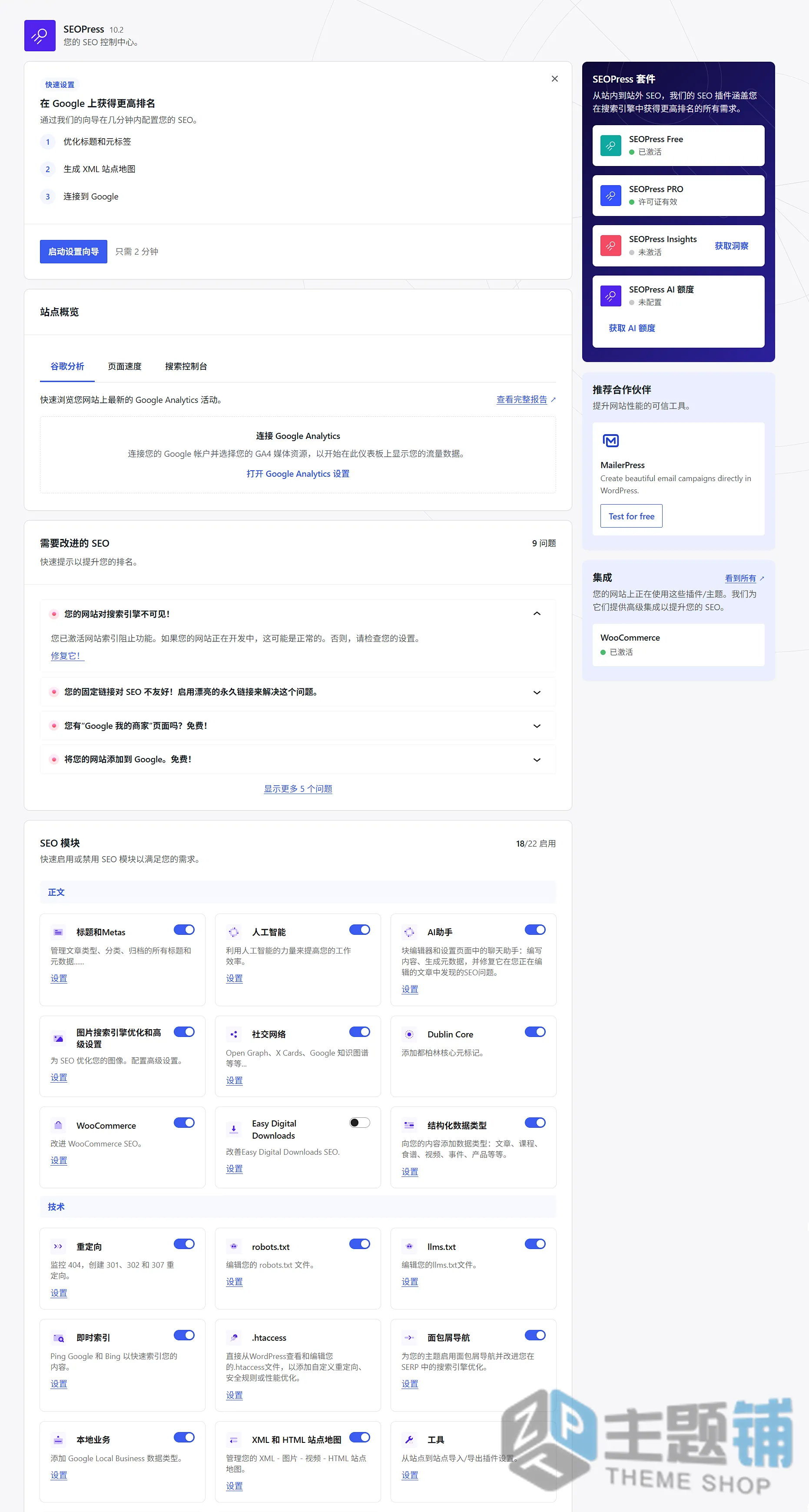The image size is (809, 1512).
Task: Click the XML 和 HTML 站点地图 icon
Action: (x=233, y=1440)
